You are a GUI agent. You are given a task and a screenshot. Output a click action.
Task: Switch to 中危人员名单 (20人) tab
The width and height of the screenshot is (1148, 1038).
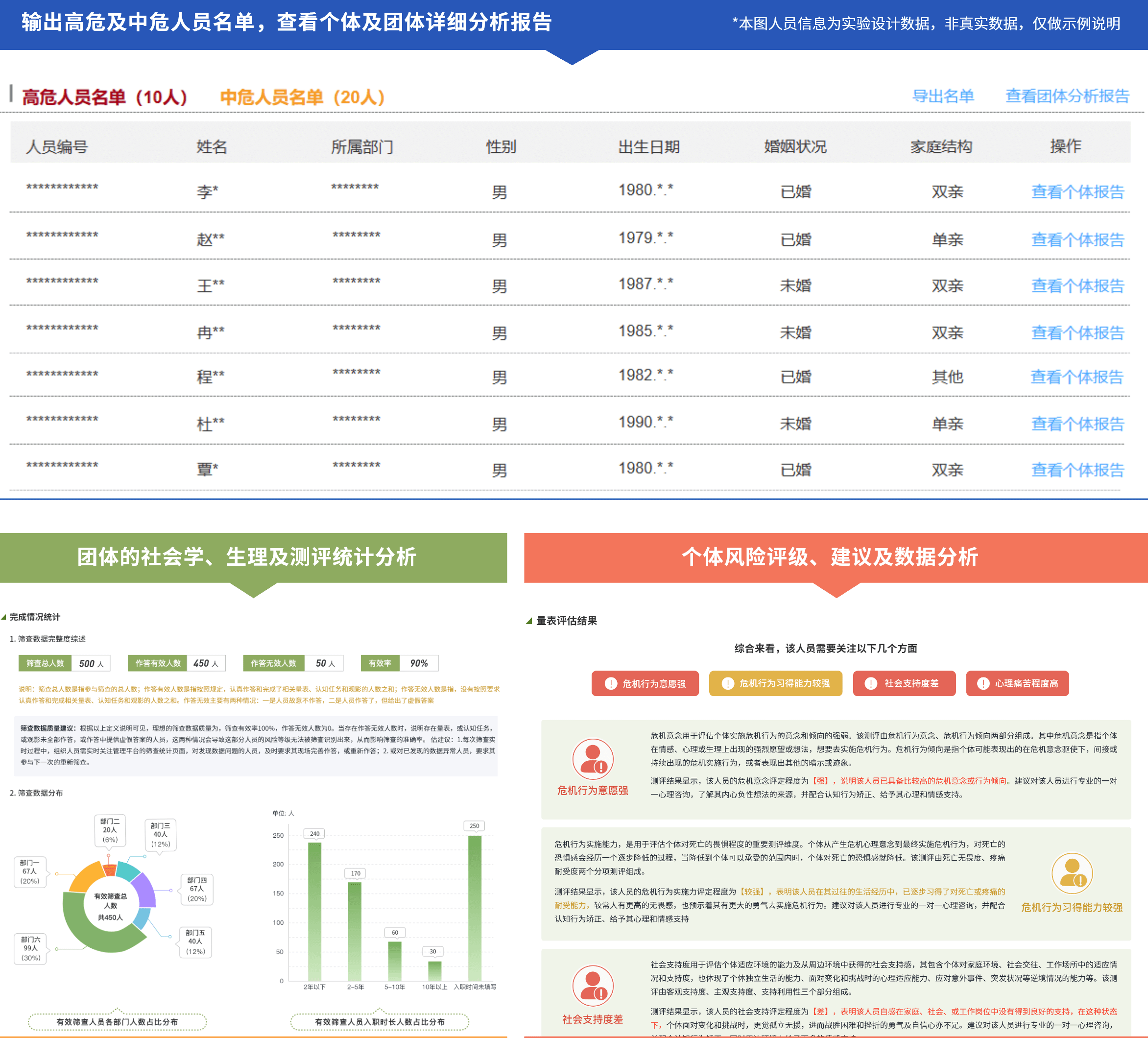tap(302, 97)
